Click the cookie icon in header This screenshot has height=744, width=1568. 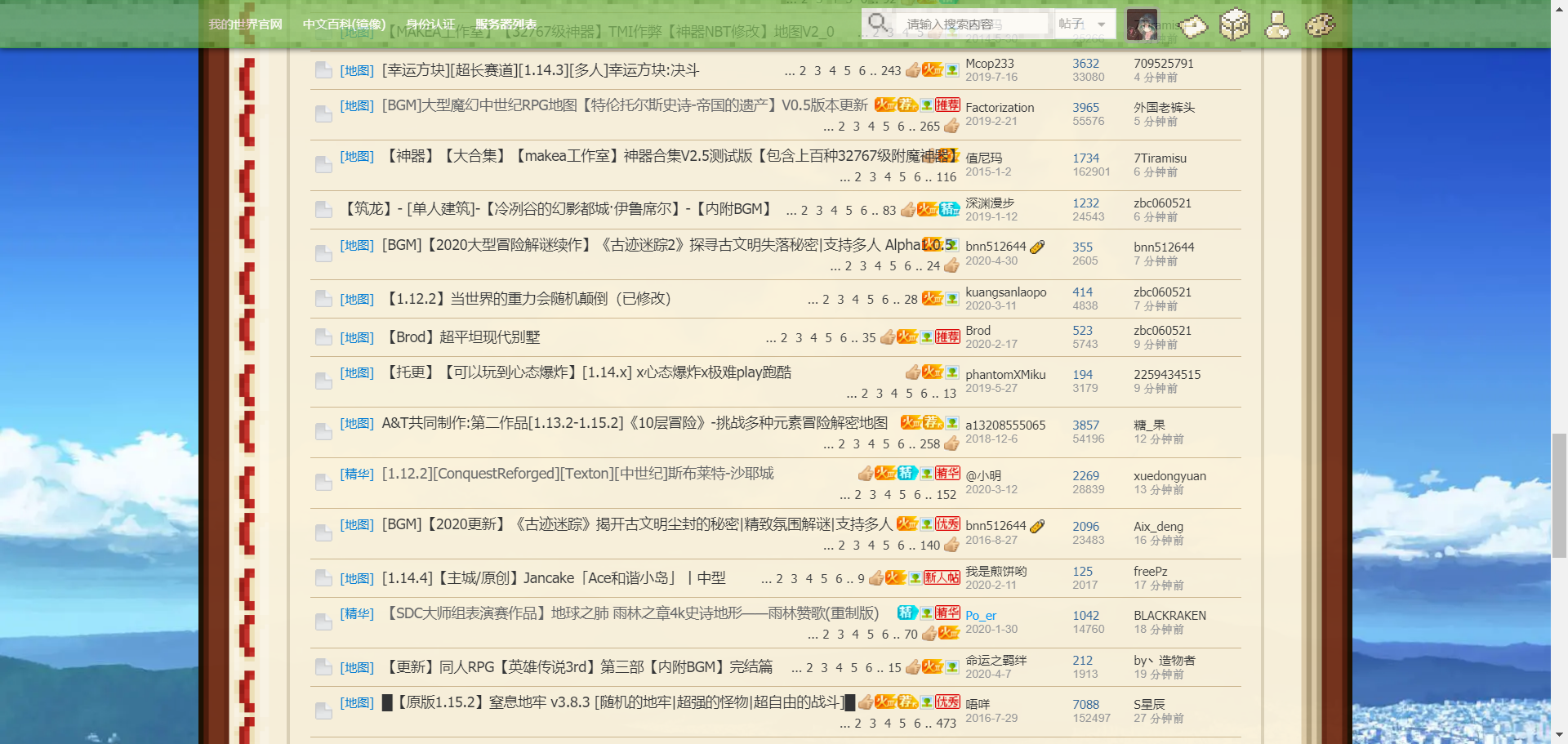tap(1320, 25)
